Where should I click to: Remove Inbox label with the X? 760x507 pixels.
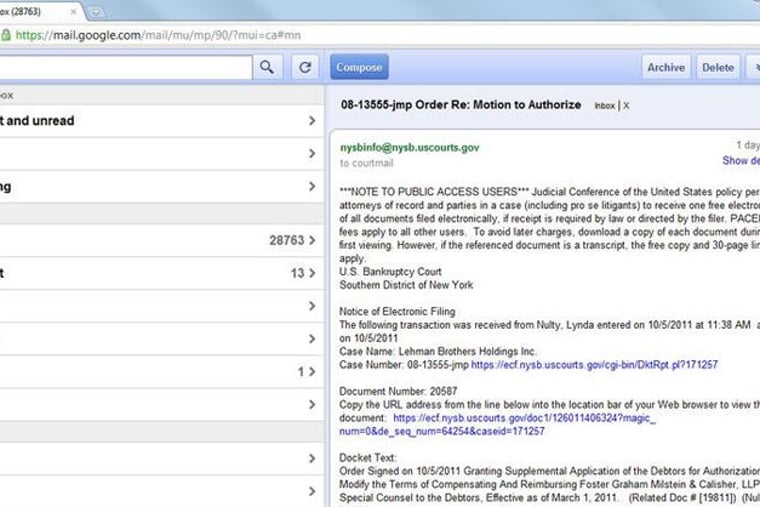tap(626, 105)
